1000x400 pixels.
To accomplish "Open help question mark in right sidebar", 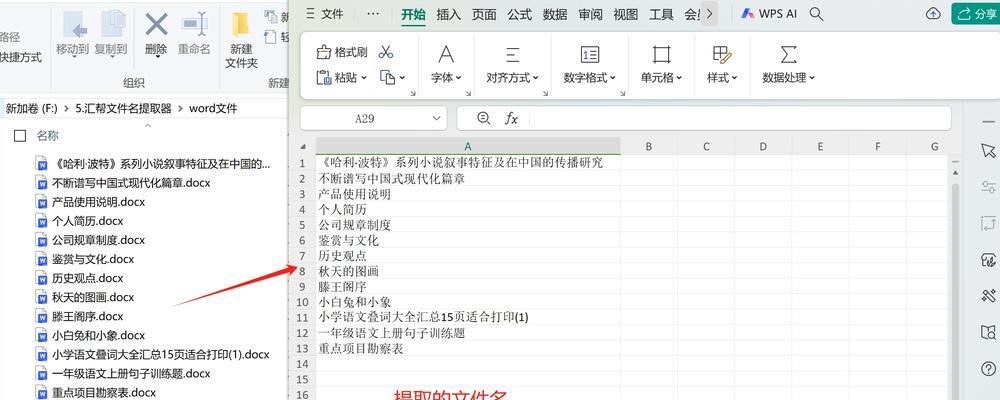I will click(x=988, y=369).
